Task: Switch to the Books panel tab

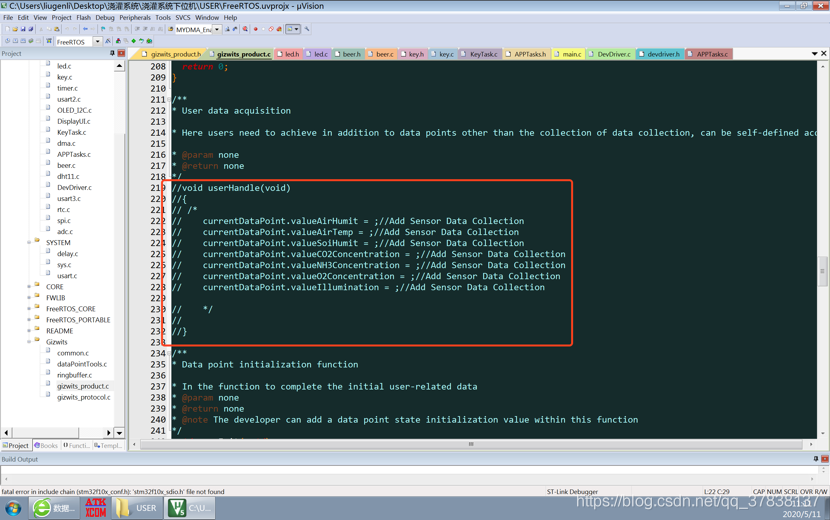Action: pos(46,446)
